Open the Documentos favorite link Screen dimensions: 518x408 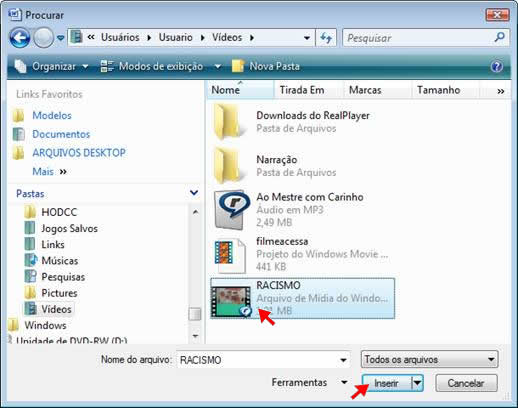[61, 134]
